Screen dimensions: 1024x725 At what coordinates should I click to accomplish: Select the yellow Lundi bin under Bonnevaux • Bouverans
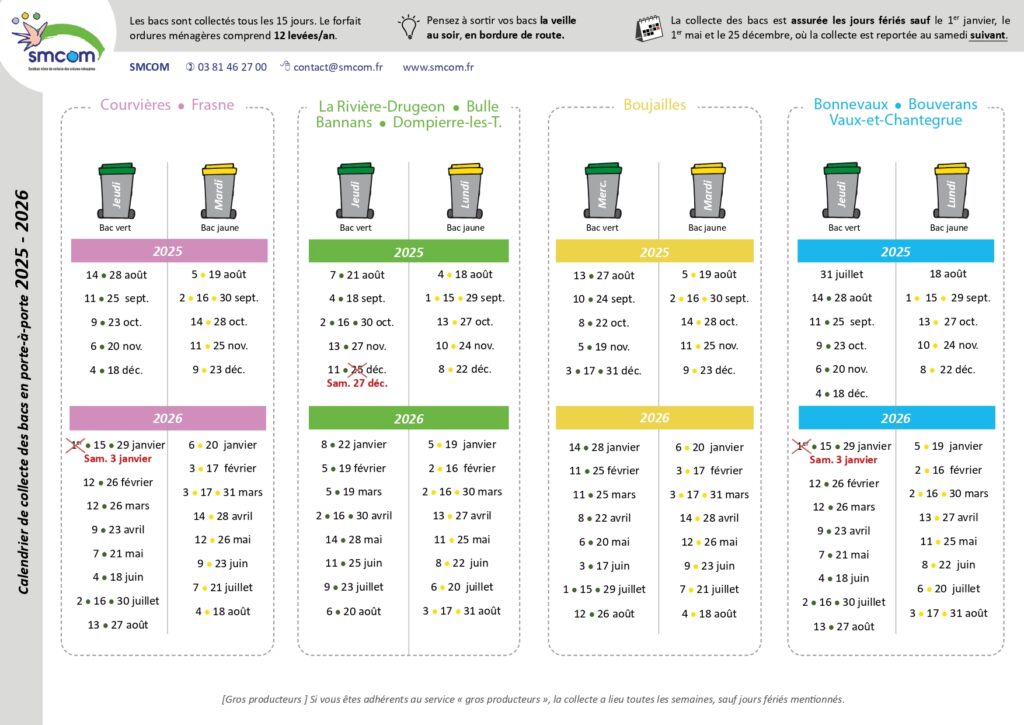(952, 190)
